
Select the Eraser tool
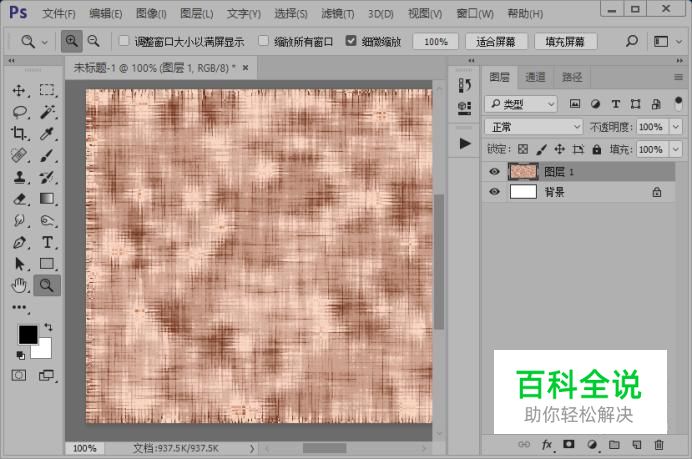pos(19,199)
